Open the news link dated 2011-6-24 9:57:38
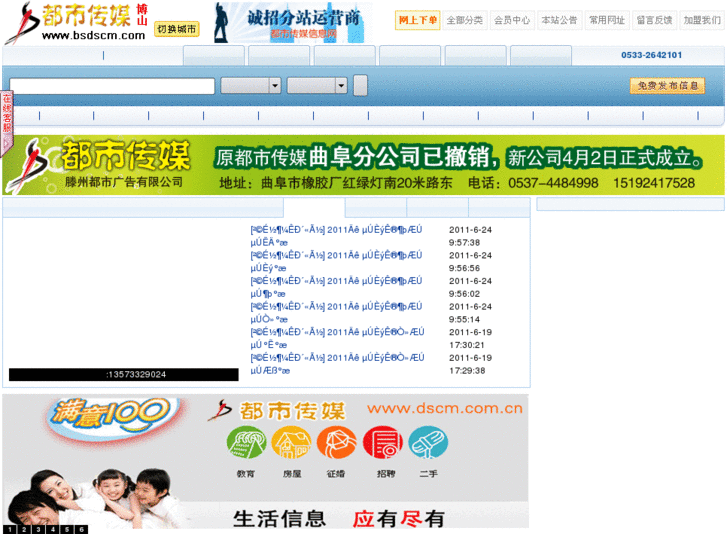Screen dimensions: 727x545 [336, 236]
